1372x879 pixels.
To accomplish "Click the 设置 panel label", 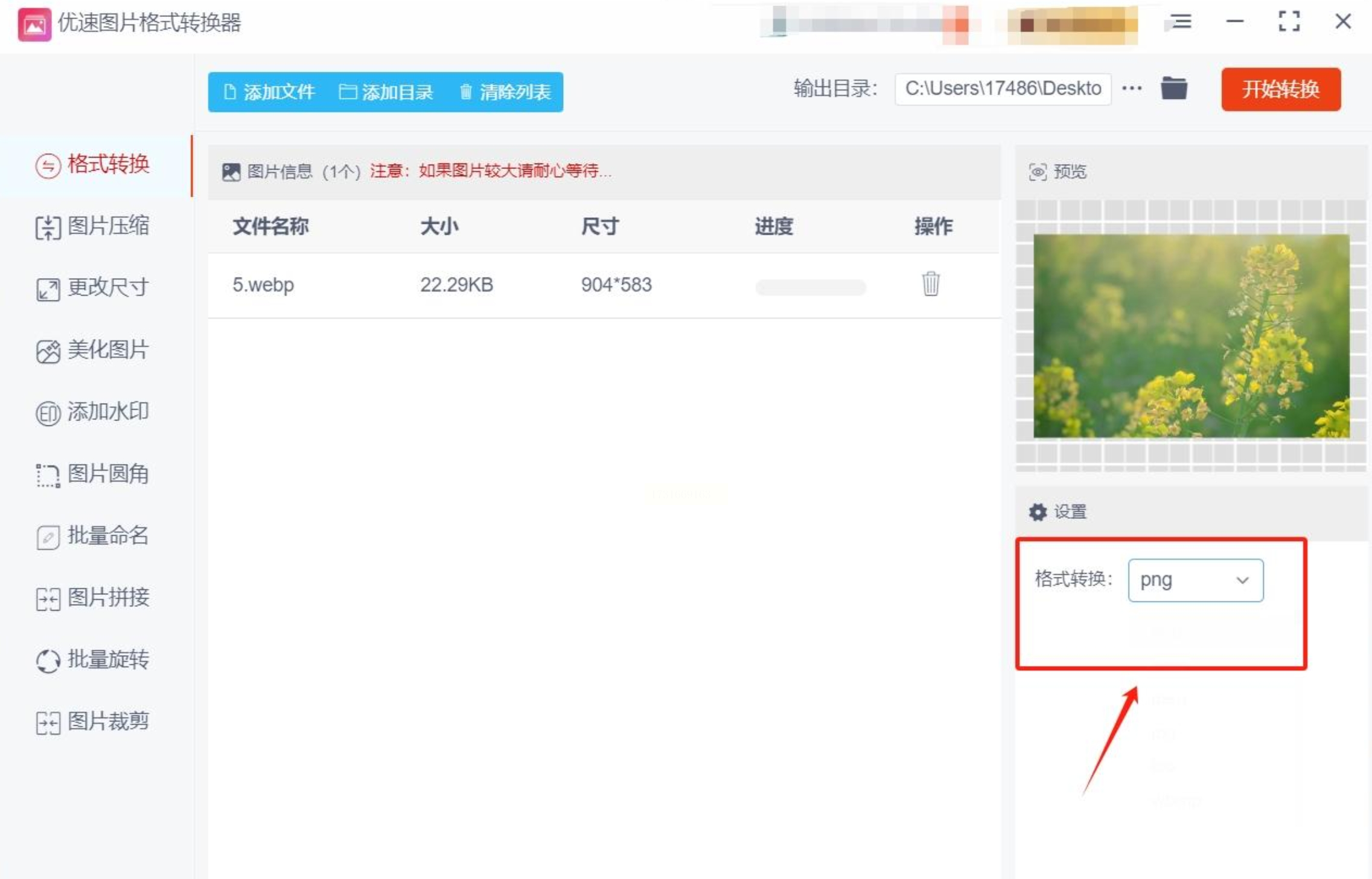I will tap(1070, 512).
